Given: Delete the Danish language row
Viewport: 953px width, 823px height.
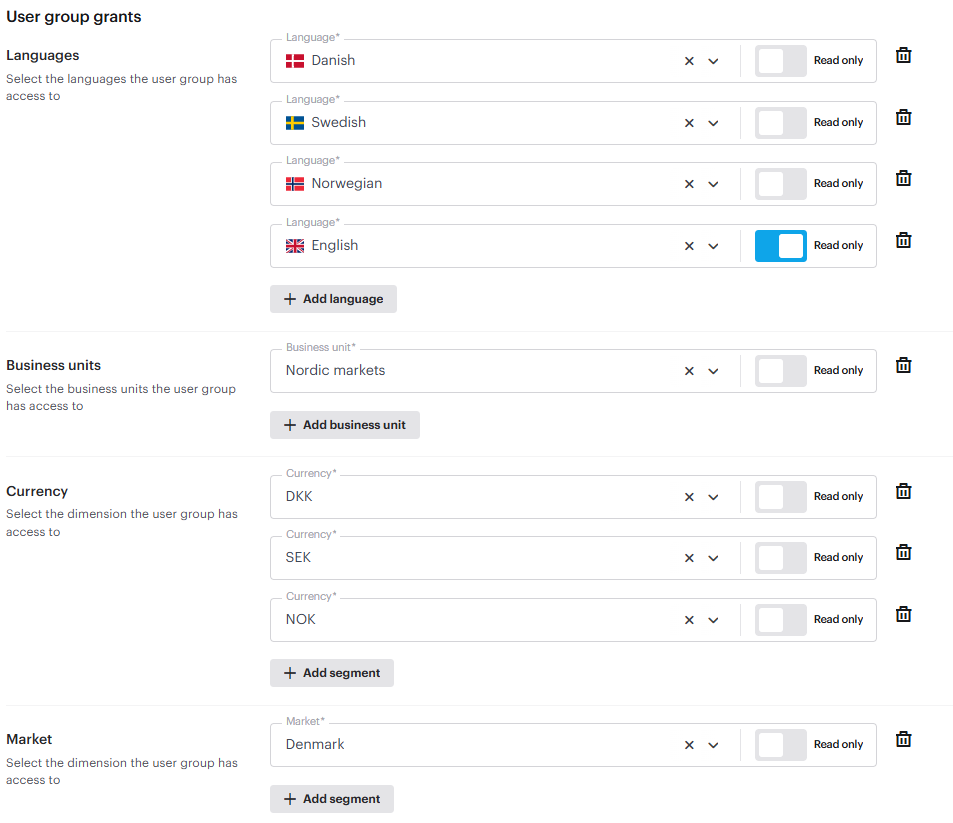Looking at the screenshot, I should [903, 56].
